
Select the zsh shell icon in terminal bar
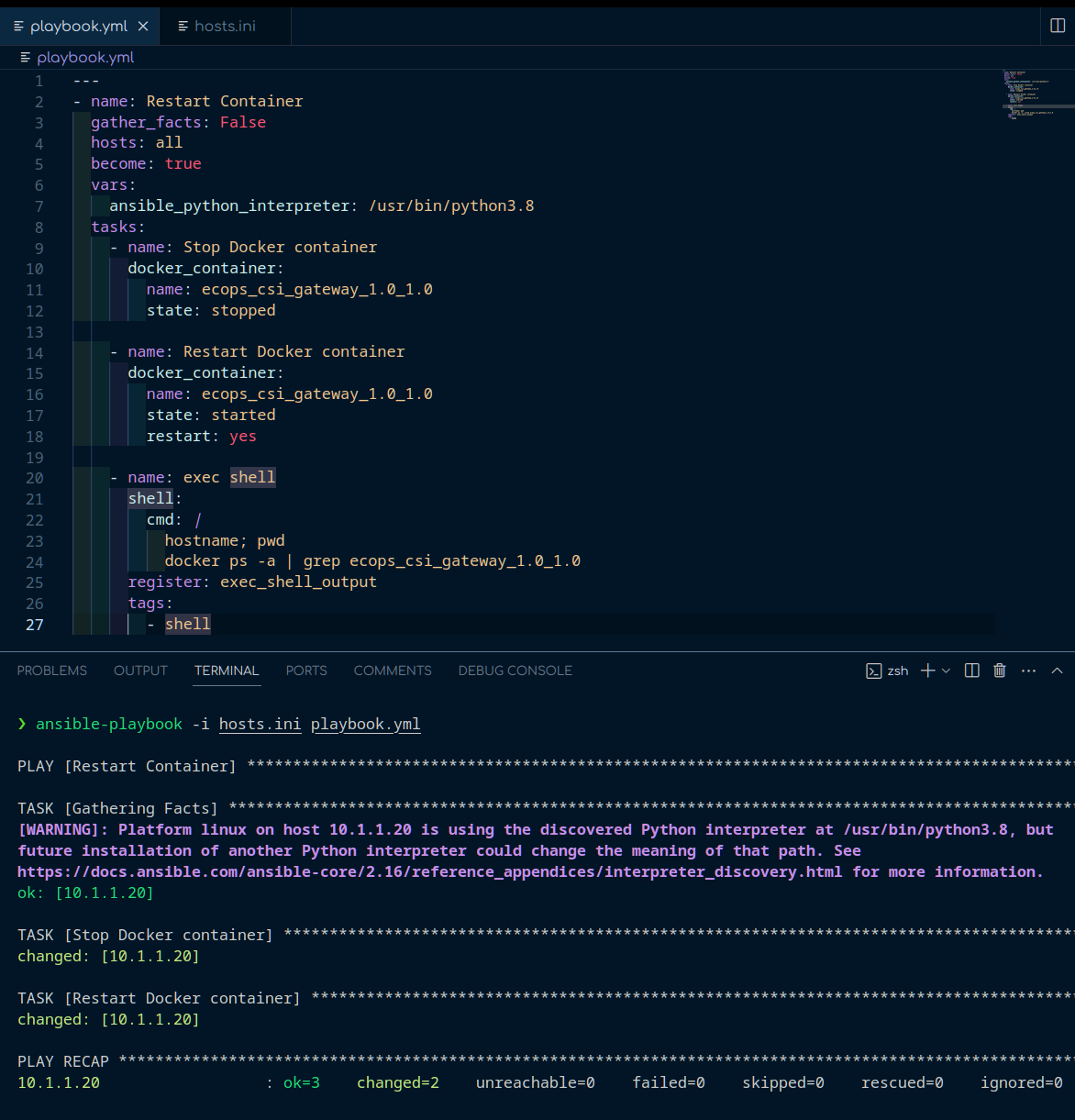pyautogui.click(x=873, y=671)
